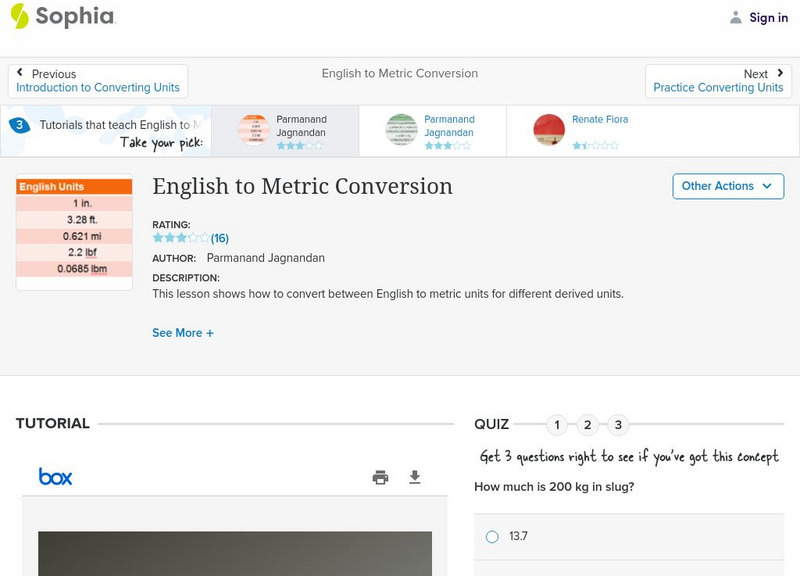Click the Previous left arrow icon
Viewport: 800px width, 576px height.
[20, 73]
